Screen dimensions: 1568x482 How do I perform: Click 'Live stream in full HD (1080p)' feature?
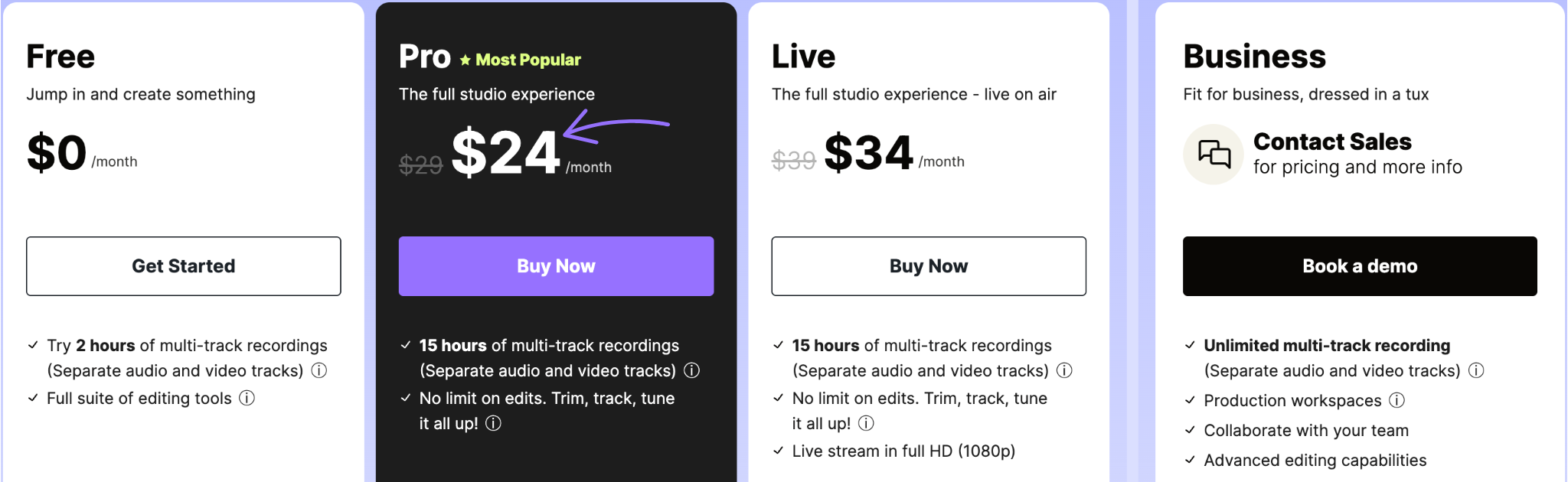[903, 451]
